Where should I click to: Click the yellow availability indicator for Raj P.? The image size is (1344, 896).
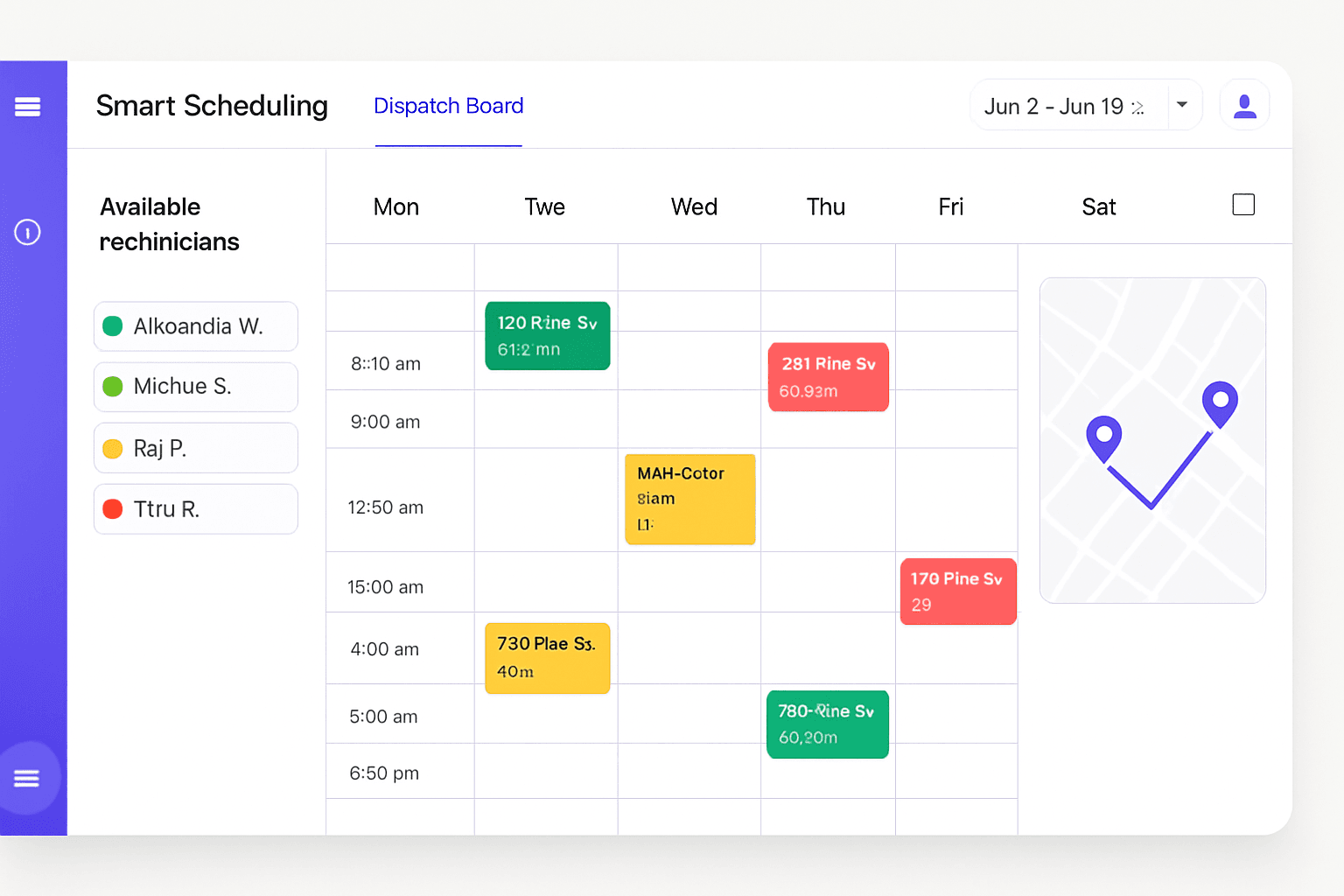click(113, 448)
